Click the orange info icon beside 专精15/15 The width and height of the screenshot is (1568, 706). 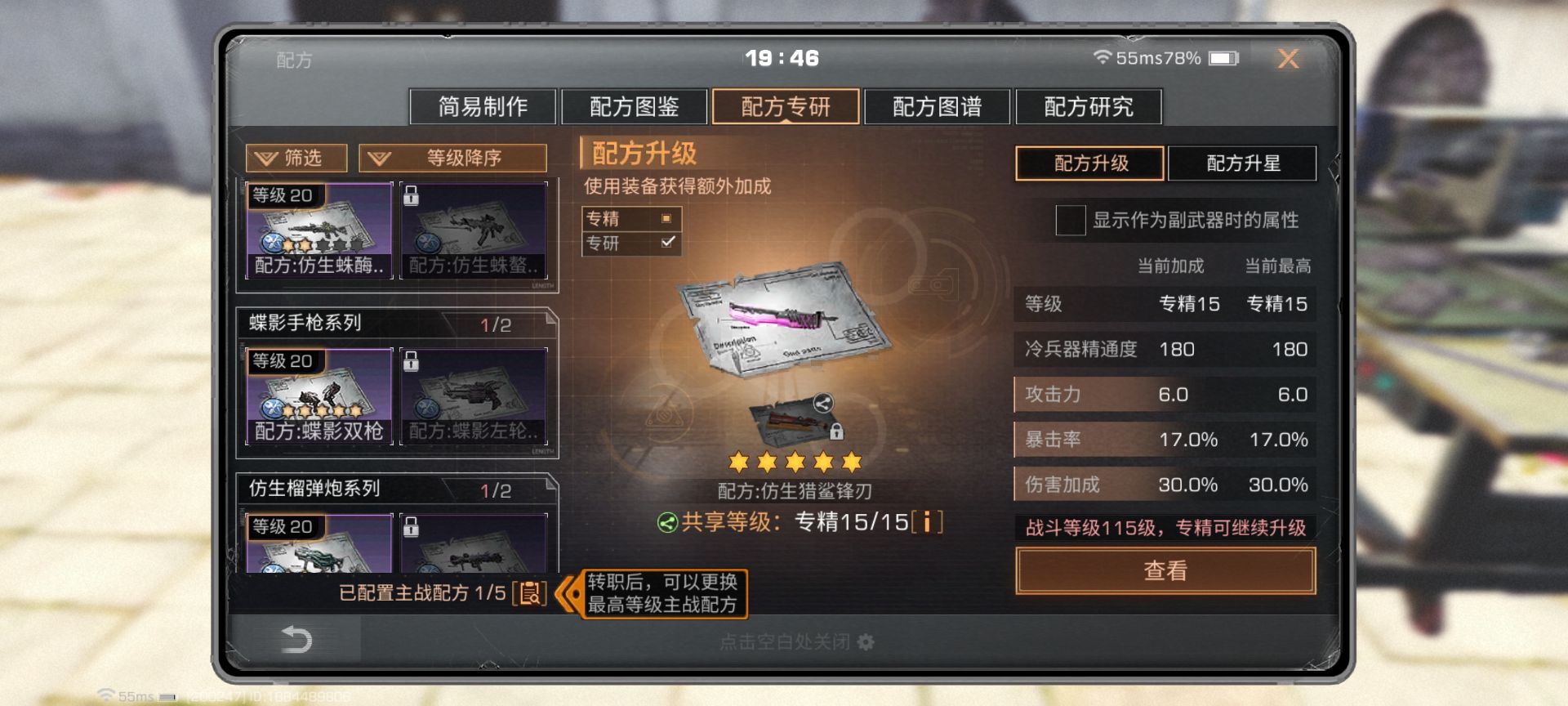(927, 521)
